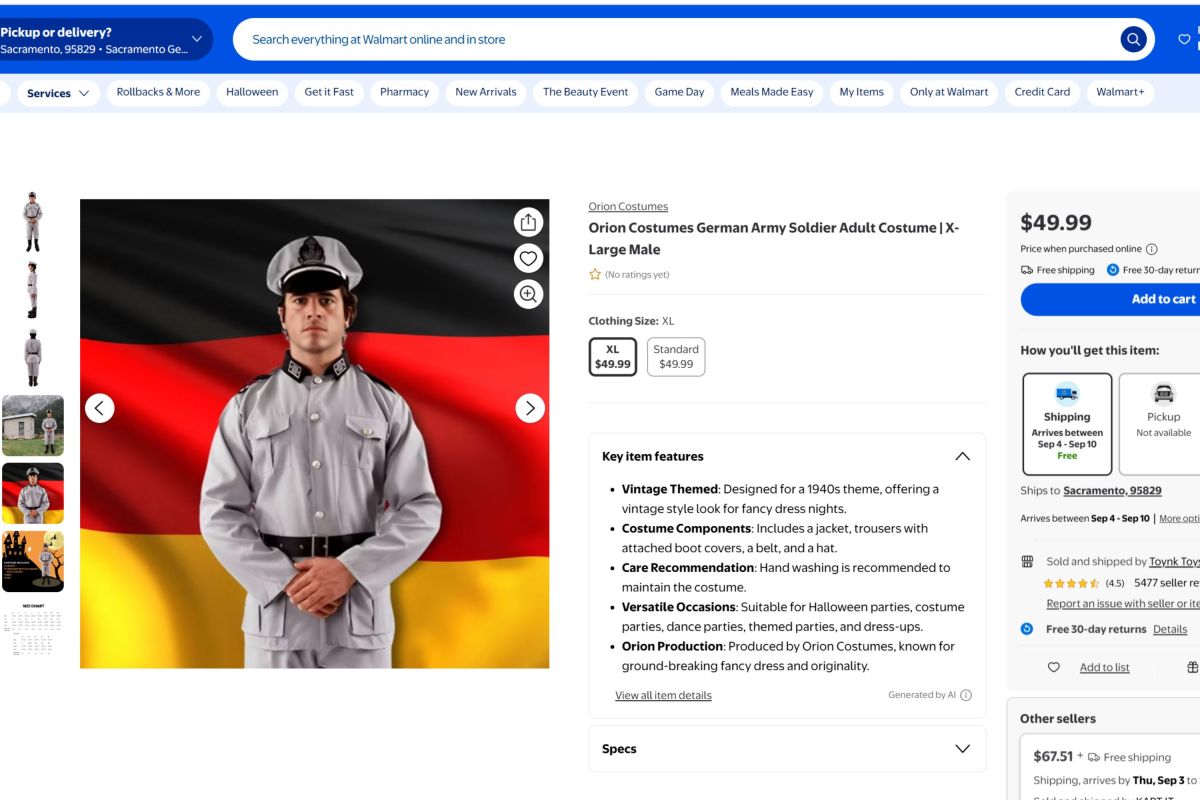Open Only at Walmart category

point(949,92)
